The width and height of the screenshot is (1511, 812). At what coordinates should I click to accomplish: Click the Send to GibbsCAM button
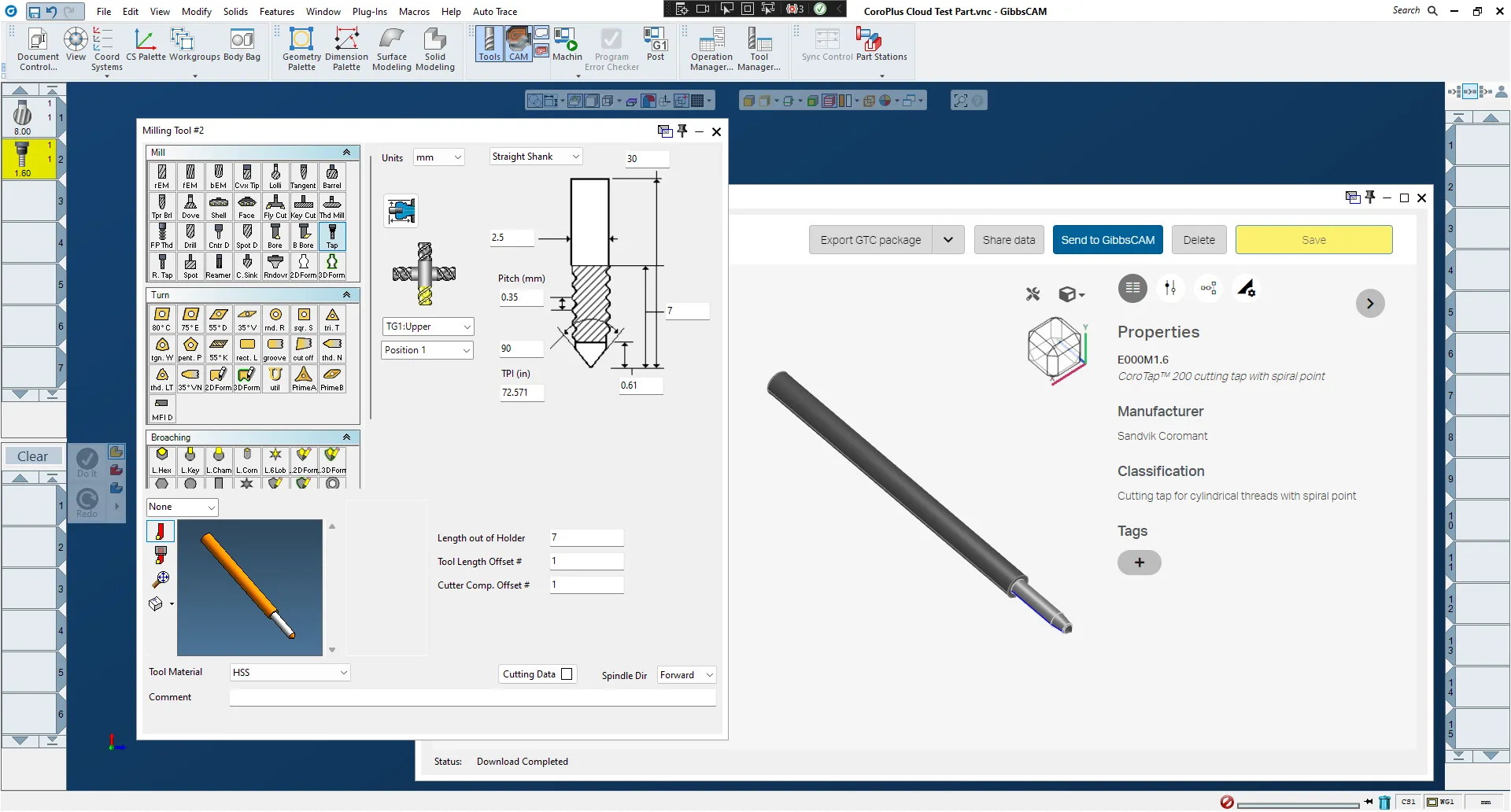[1107, 239]
